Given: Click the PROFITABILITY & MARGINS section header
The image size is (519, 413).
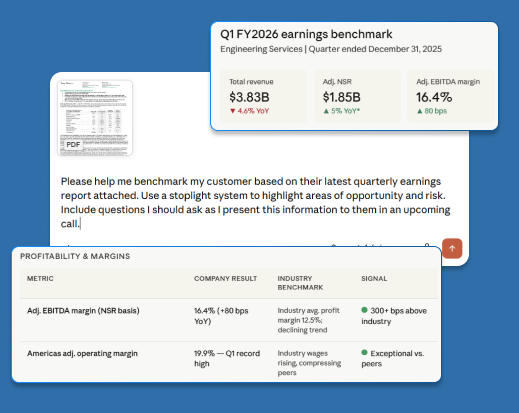Looking at the screenshot, I should tap(75, 256).
